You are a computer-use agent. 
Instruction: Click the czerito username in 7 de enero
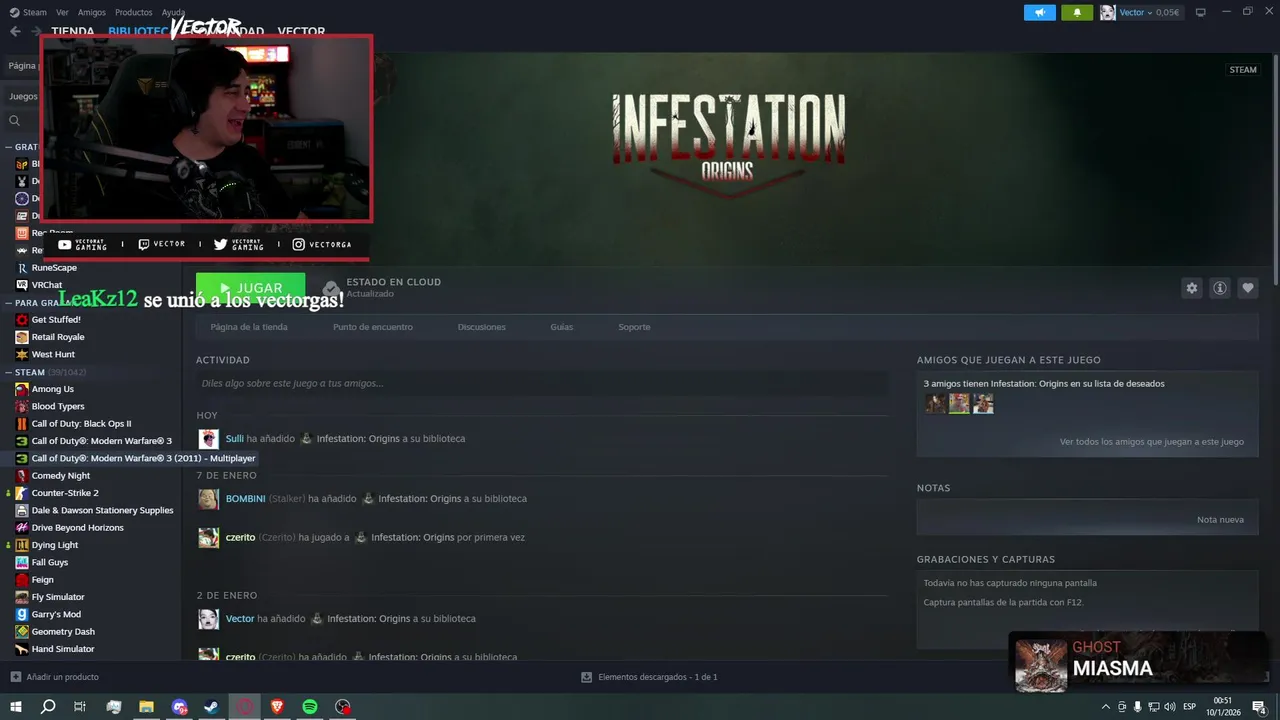click(x=240, y=538)
